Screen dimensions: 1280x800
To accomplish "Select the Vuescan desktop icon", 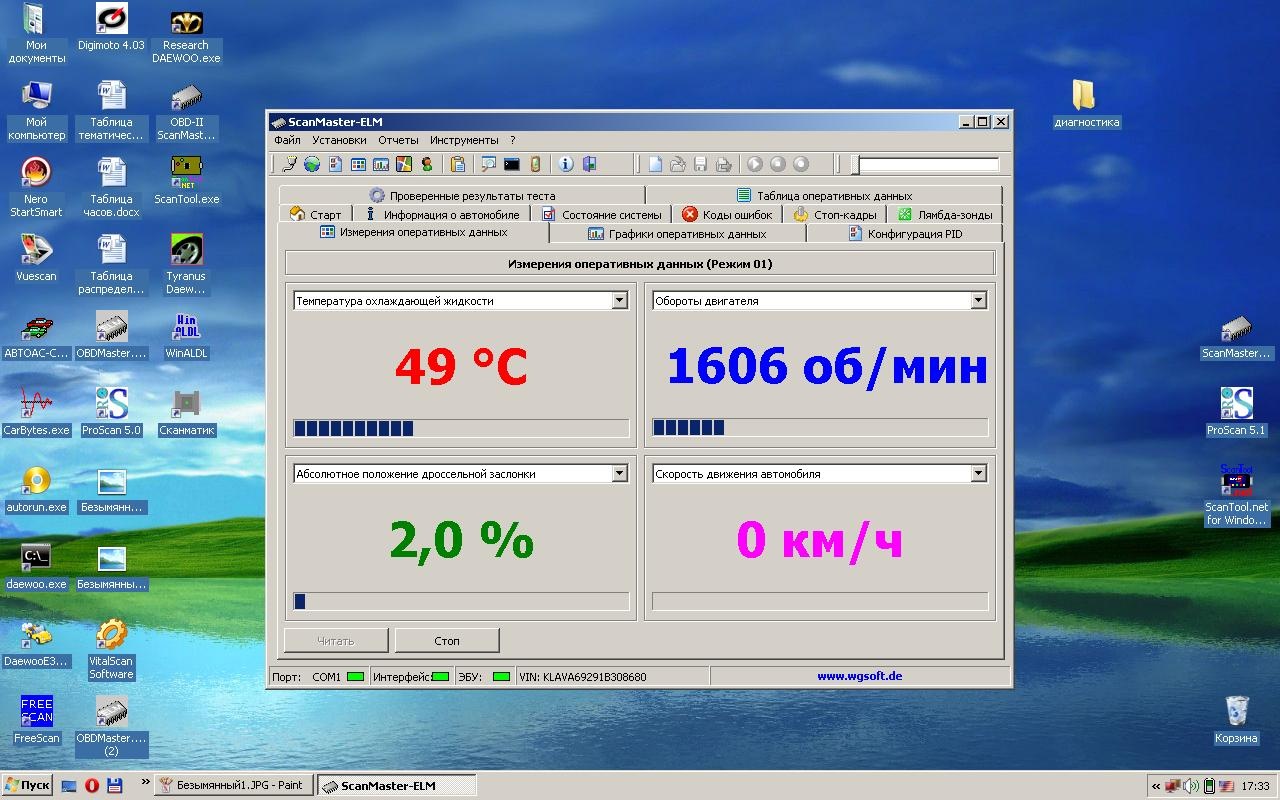I will coord(37,258).
